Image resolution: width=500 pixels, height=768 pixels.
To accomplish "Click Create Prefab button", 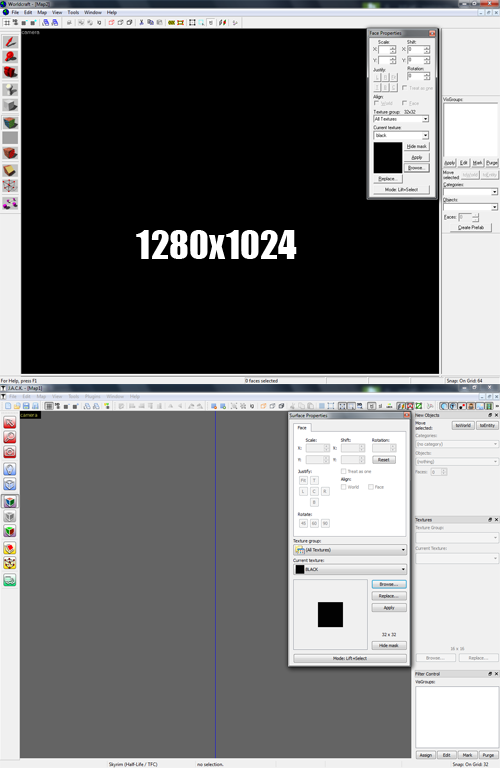I will [471, 227].
